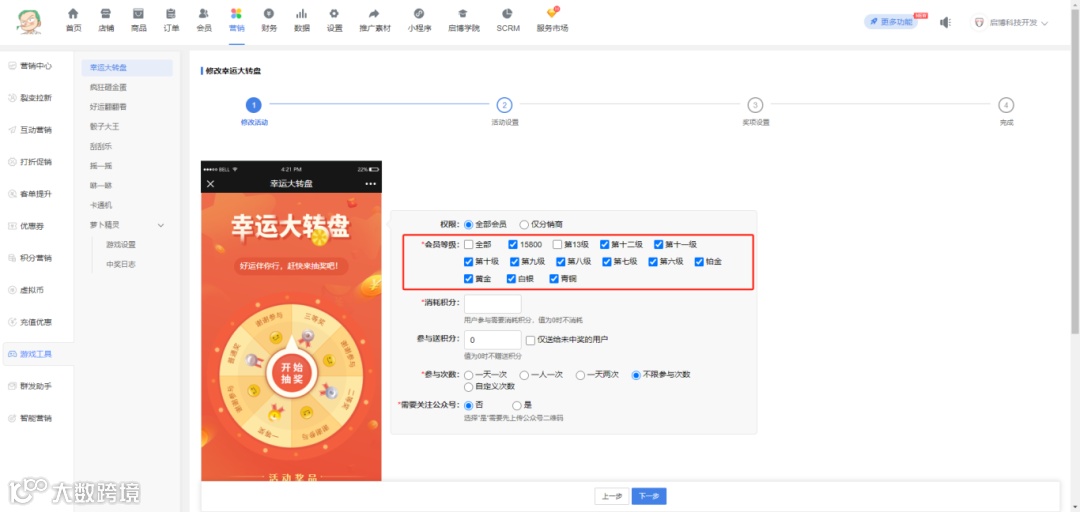The image size is (1080, 512).
Task: Open the SCRM pie icon
Action: 508,13
